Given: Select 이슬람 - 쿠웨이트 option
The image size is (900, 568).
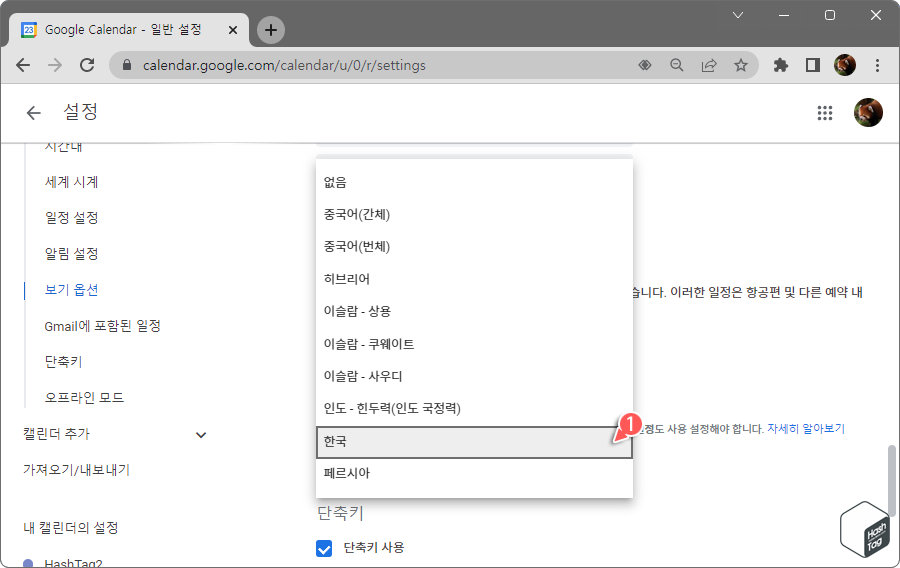Looking at the screenshot, I should (x=474, y=344).
